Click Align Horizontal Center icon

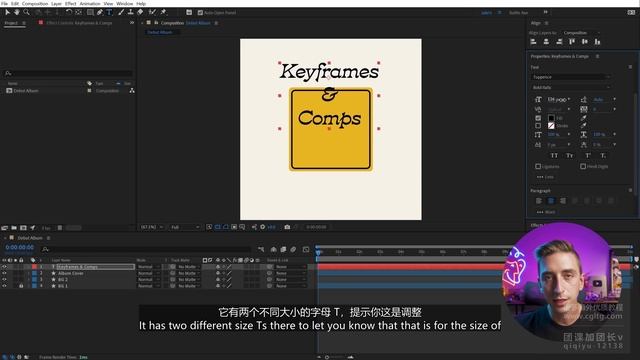546,42
